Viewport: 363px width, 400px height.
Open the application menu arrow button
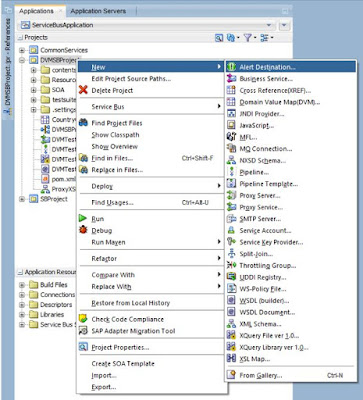(x=284, y=25)
